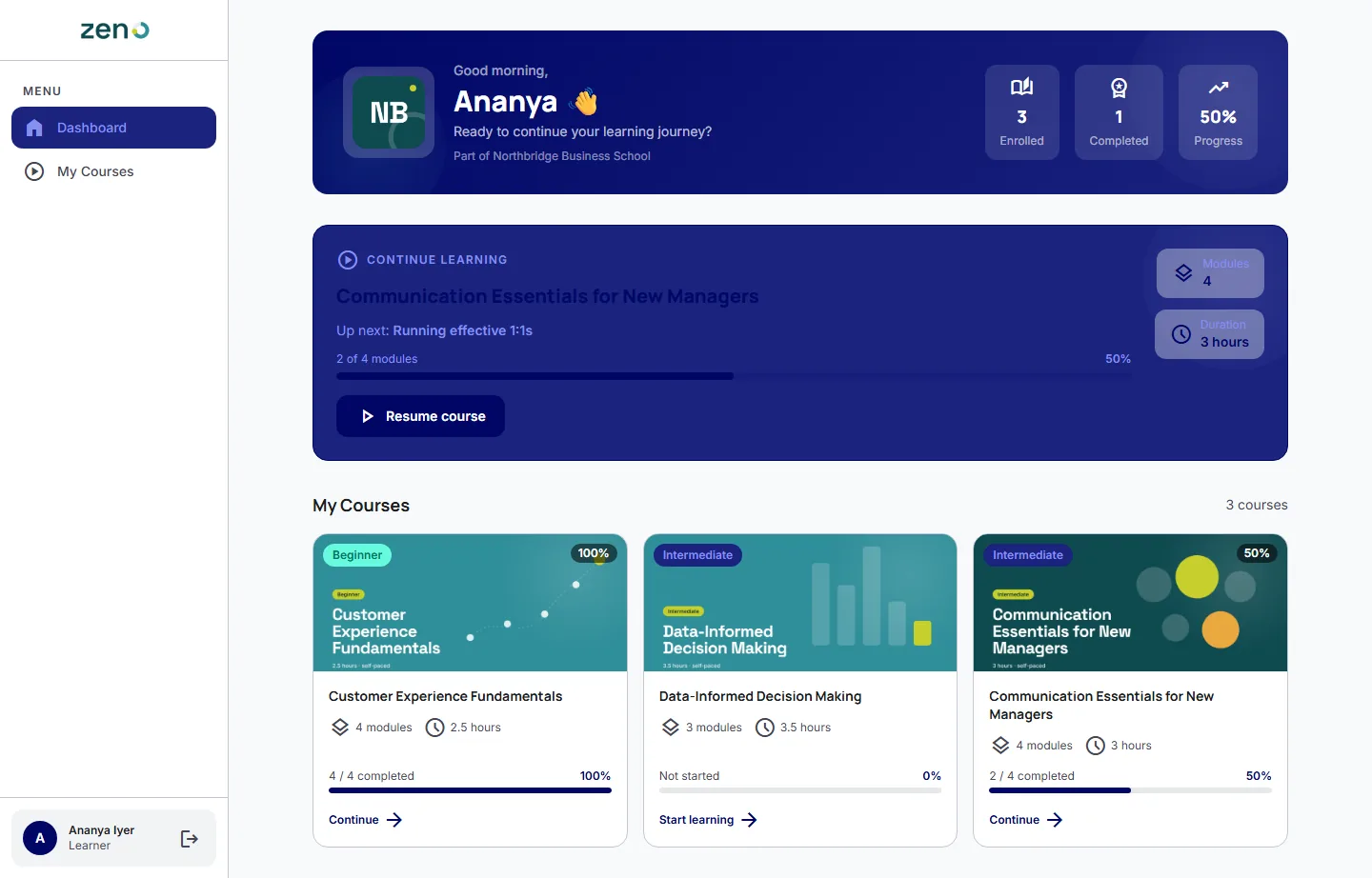Viewport: 1372px width, 878px height.
Task: Open the Communication Essentials course thumbnail
Action: (1130, 603)
